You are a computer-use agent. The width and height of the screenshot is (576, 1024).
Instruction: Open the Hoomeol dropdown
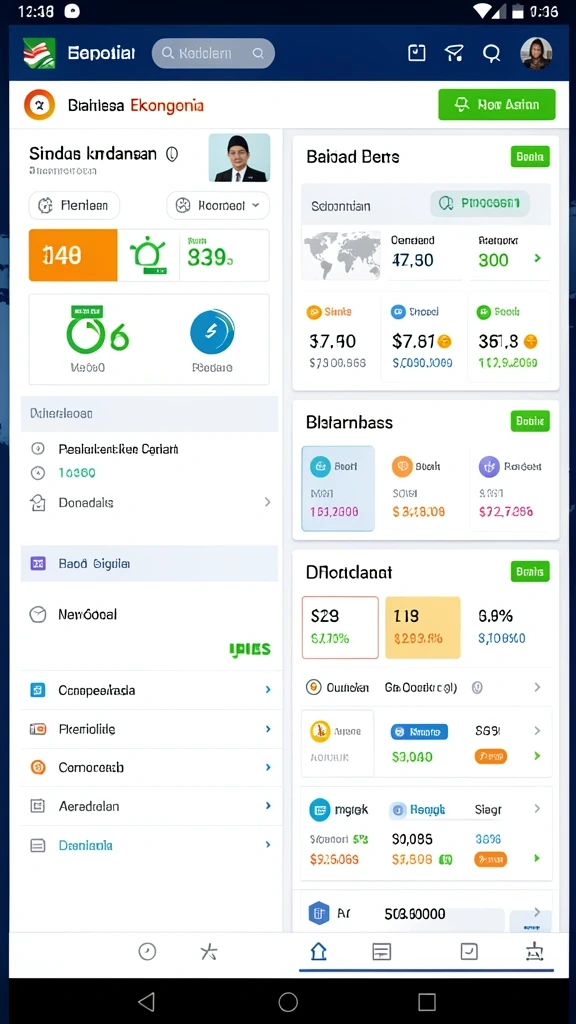pyautogui.click(x=218, y=206)
